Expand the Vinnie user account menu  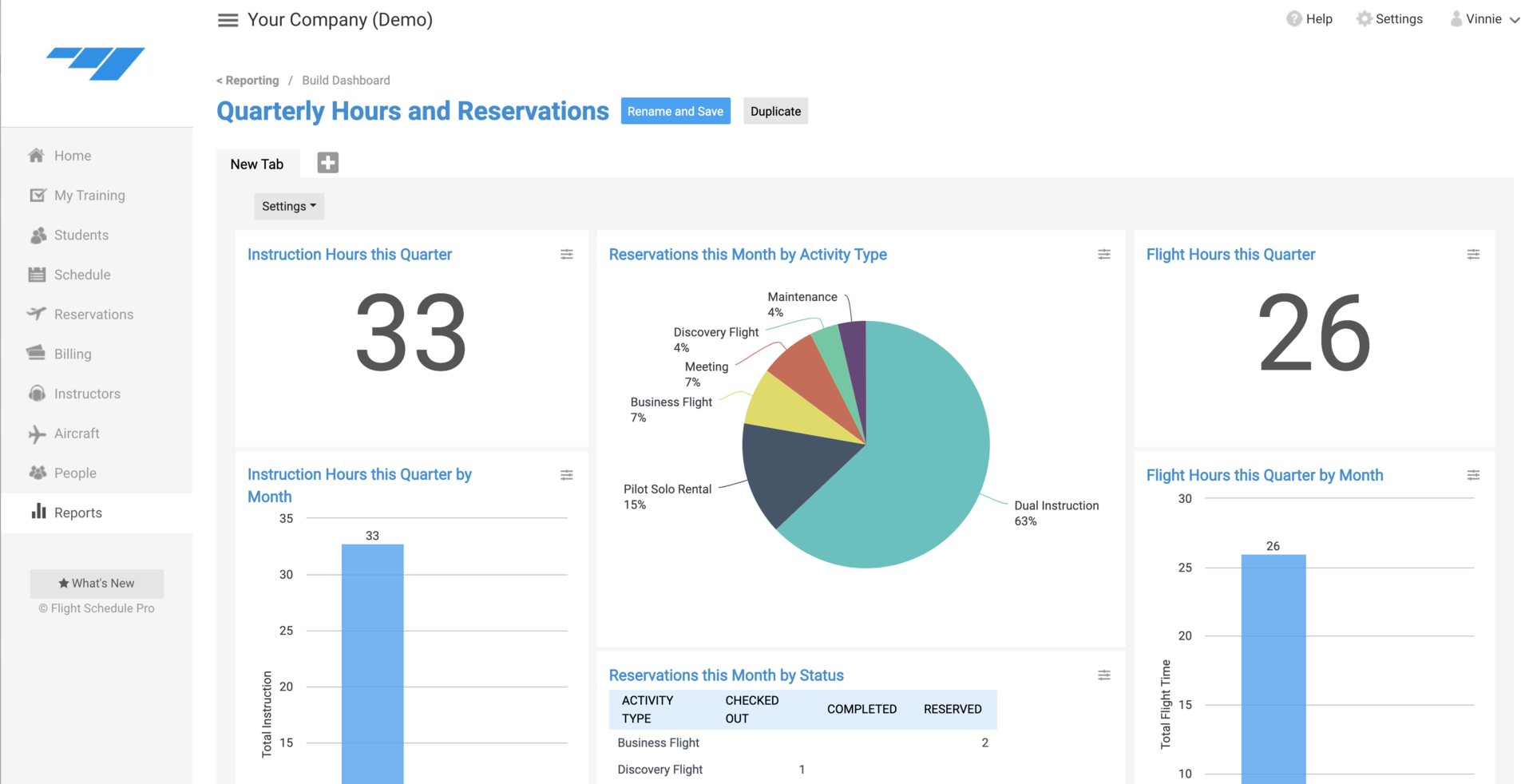(x=1484, y=19)
